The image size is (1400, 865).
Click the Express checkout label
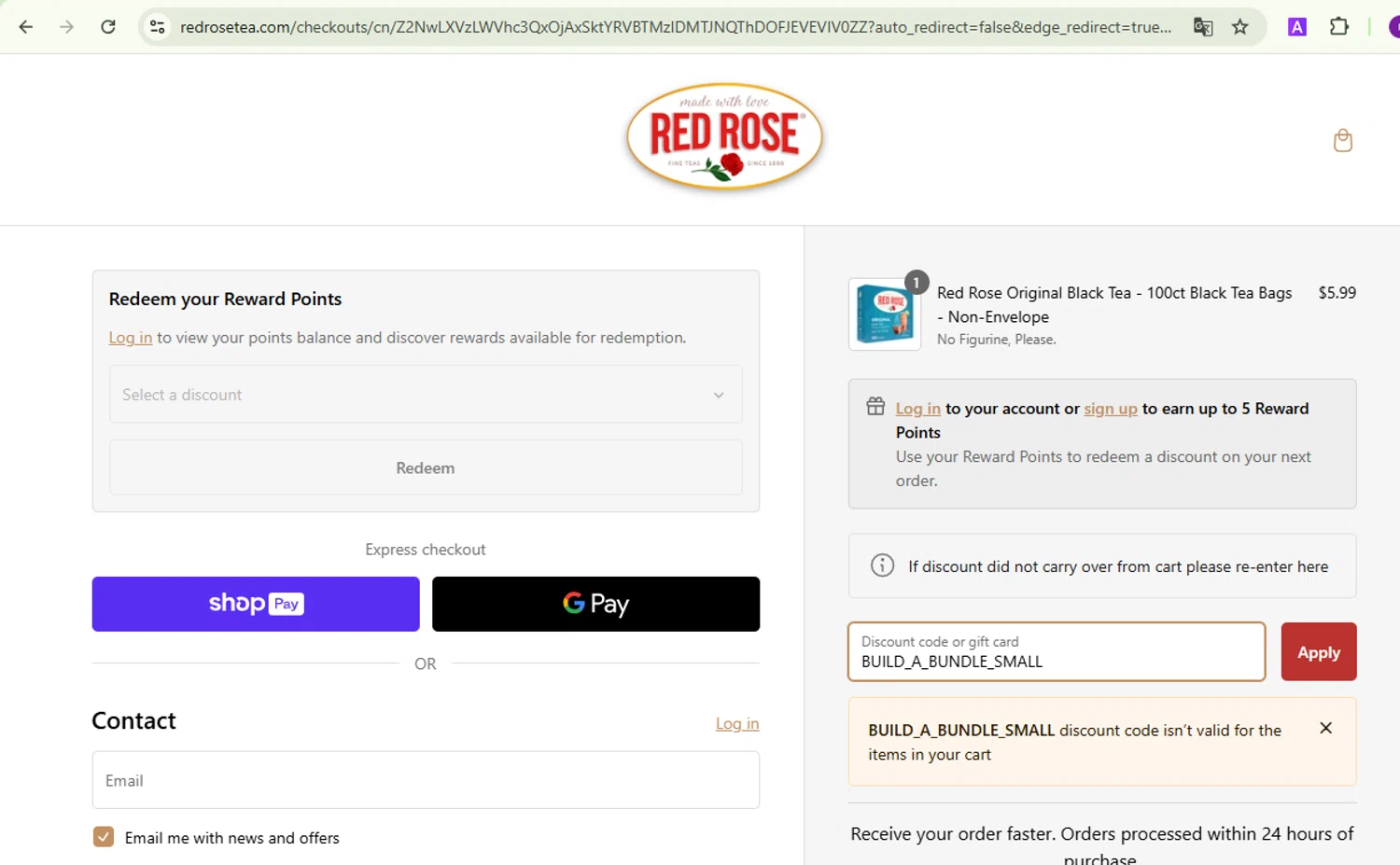(426, 550)
